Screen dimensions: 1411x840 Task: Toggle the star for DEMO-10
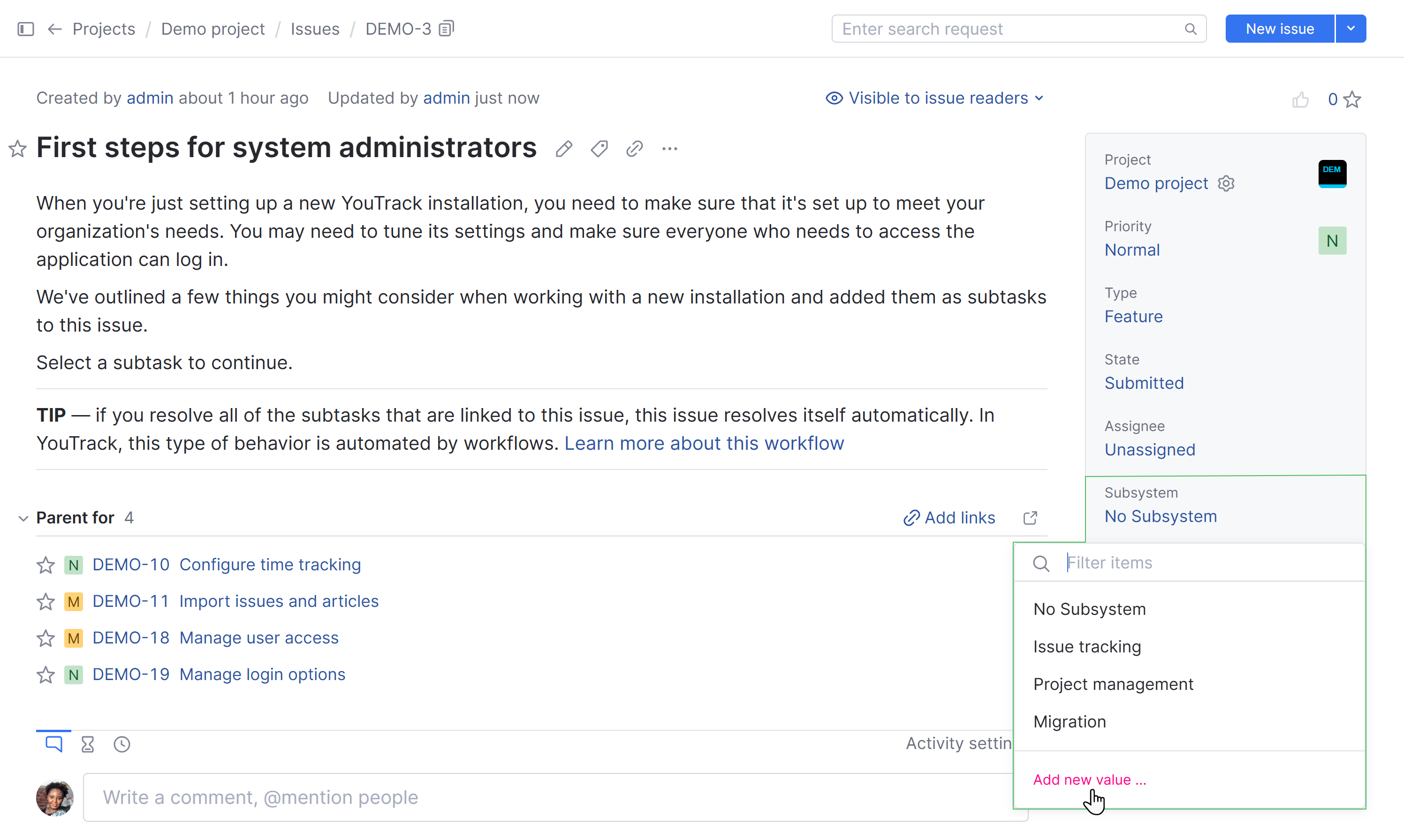(46, 565)
